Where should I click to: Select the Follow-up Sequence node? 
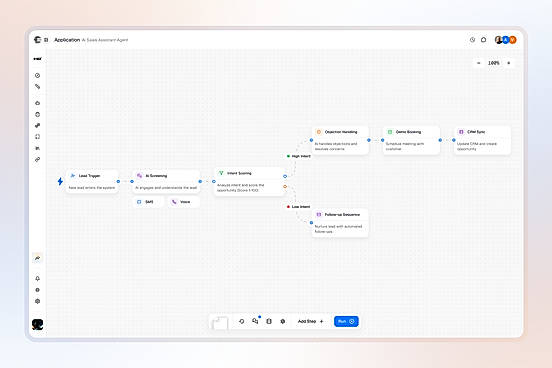tap(340, 223)
